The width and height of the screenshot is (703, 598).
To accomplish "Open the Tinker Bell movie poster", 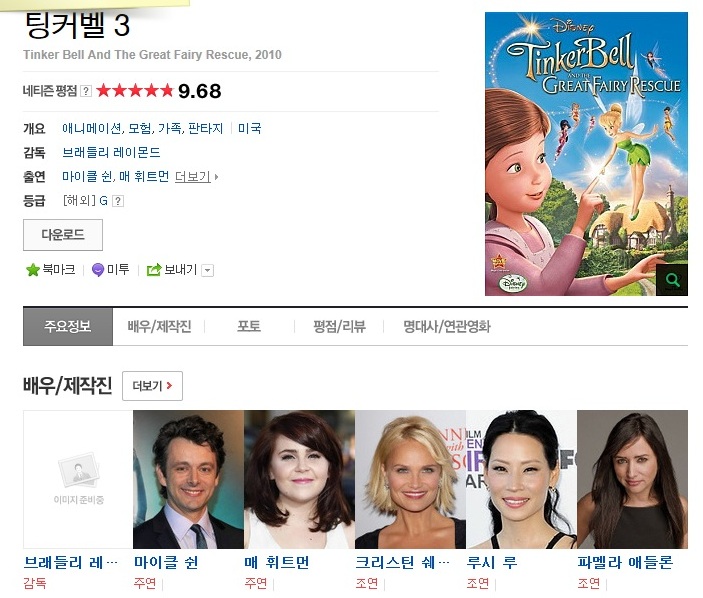I will [586, 154].
